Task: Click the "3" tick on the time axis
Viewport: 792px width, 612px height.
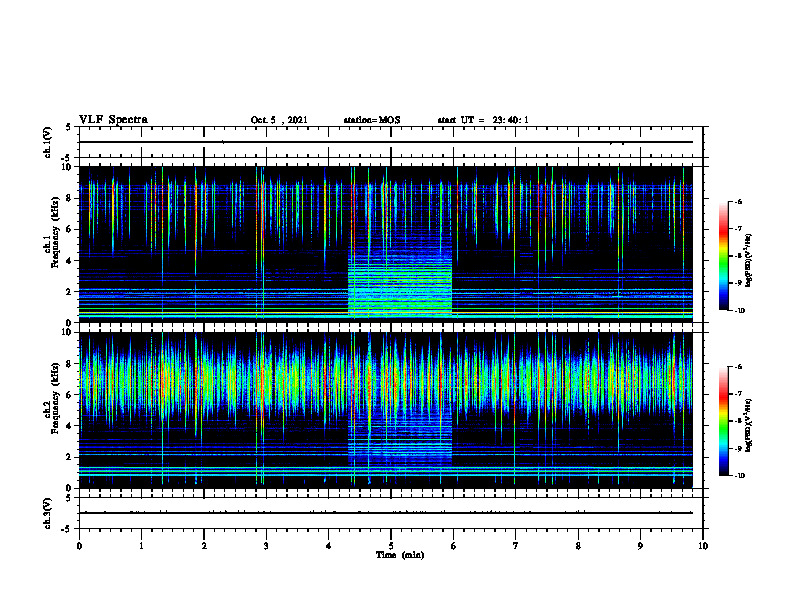Action: 266,546
